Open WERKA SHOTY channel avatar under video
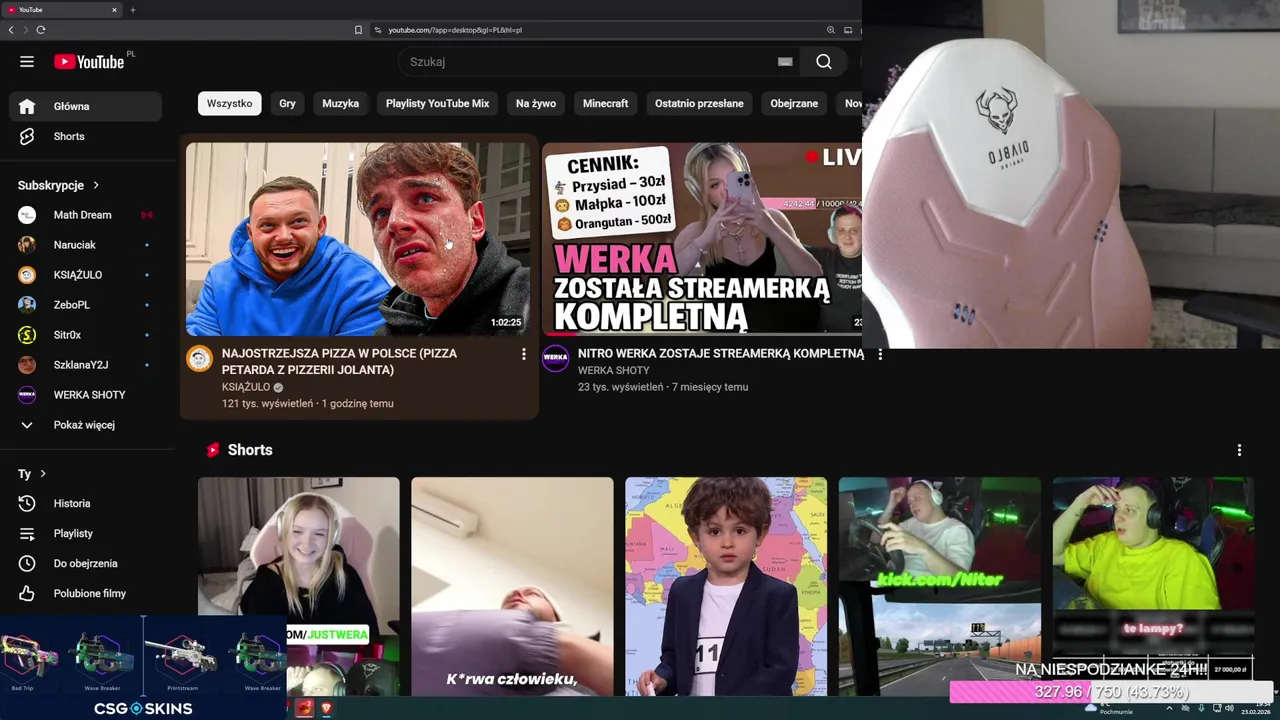 pyautogui.click(x=555, y=359)
